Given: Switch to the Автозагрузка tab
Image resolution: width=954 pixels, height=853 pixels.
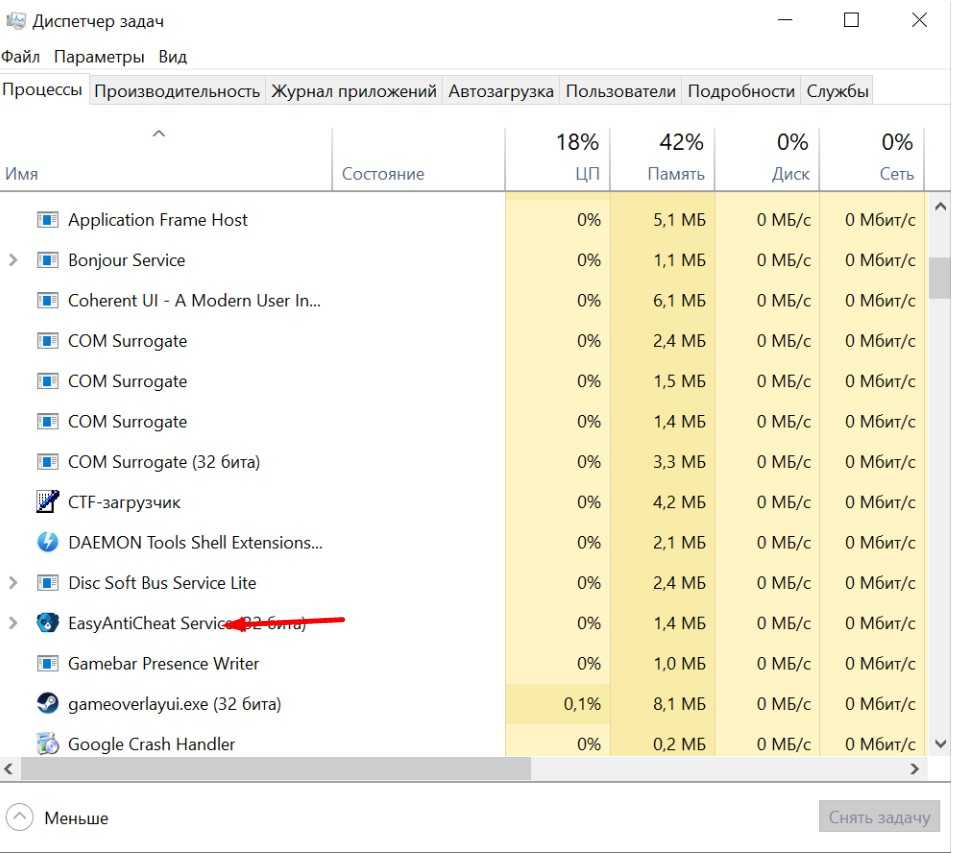Looking at the screenshot, I should coord(500,91).
